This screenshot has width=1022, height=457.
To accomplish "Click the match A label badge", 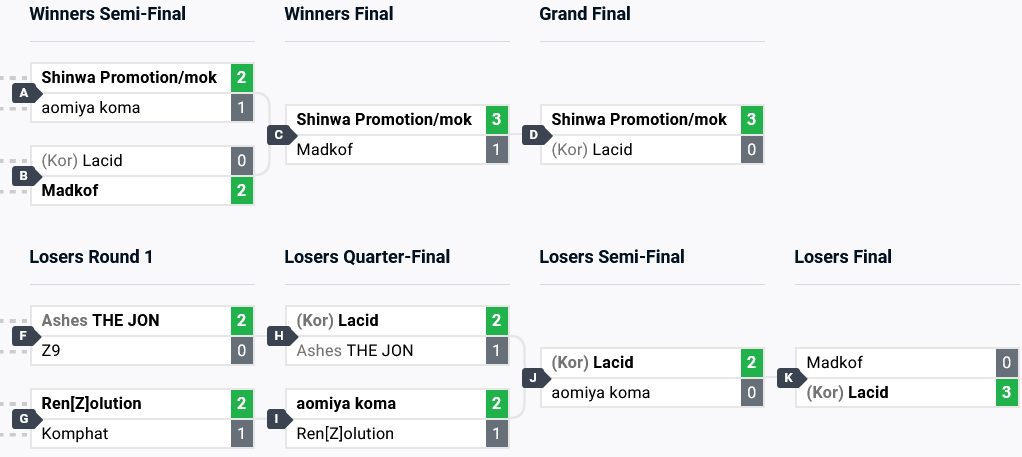I will [x=25, y=93].
